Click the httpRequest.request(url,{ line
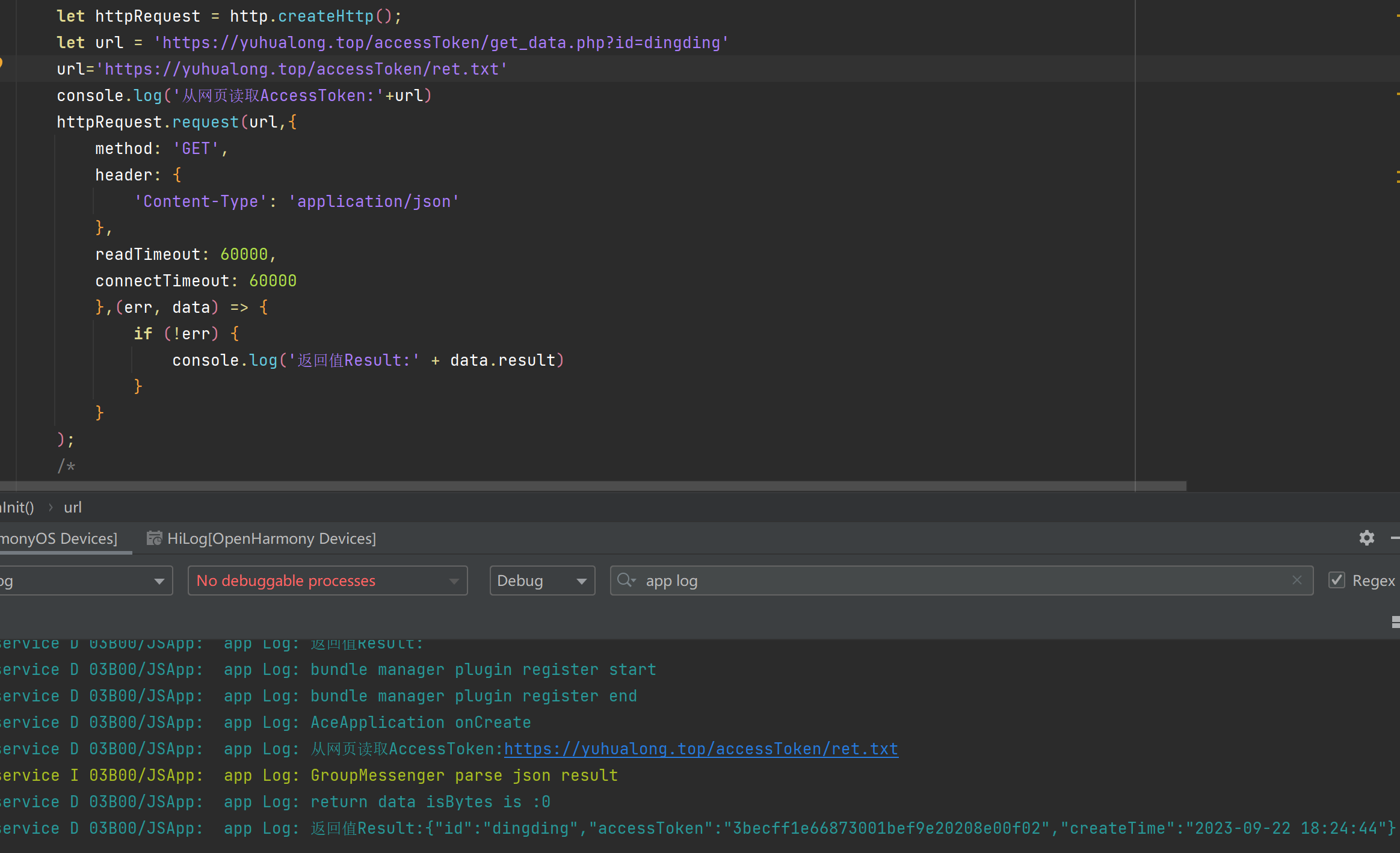This screenshot has width=1400, height=853. [177, 122]
